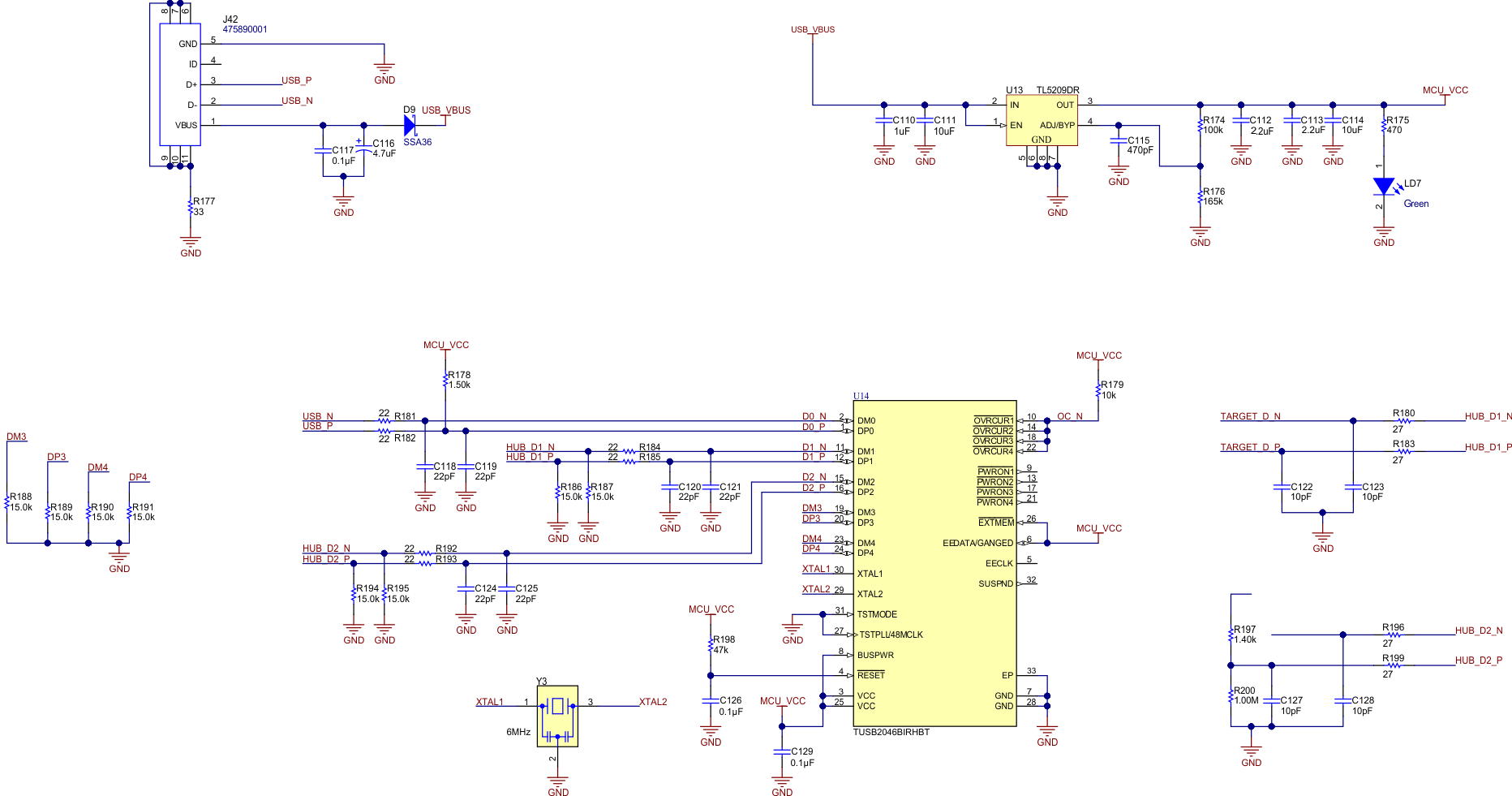Click the GND symbol below LD7
1512x796 pixels.
1384,236
